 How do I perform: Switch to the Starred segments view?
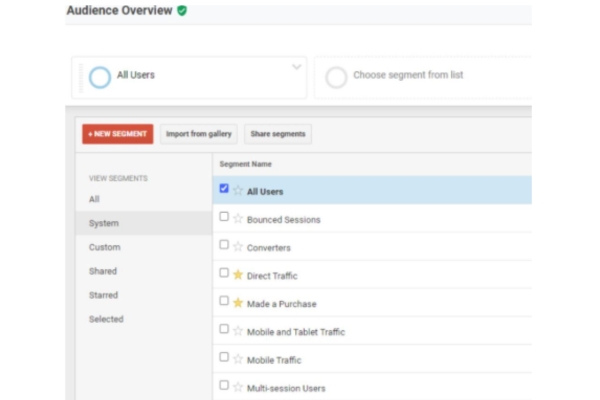tap(103, 295)
